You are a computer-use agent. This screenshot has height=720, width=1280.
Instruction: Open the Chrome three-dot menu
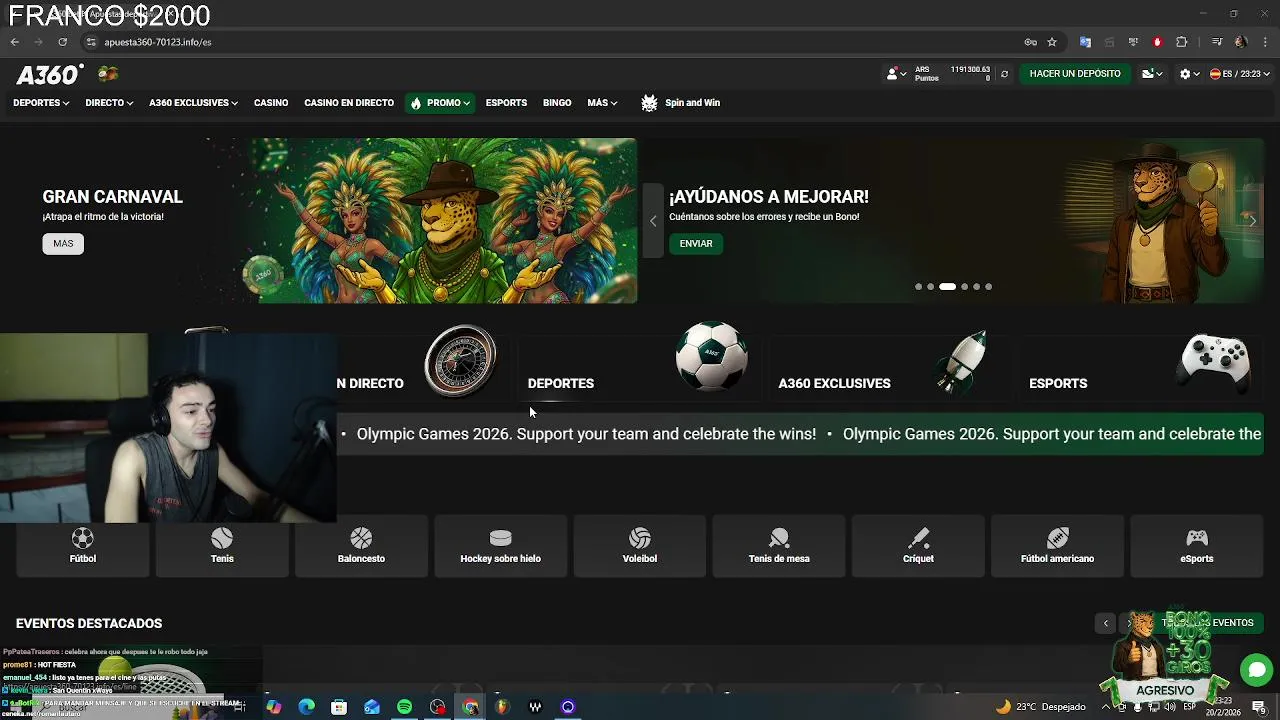(1265, 42)
